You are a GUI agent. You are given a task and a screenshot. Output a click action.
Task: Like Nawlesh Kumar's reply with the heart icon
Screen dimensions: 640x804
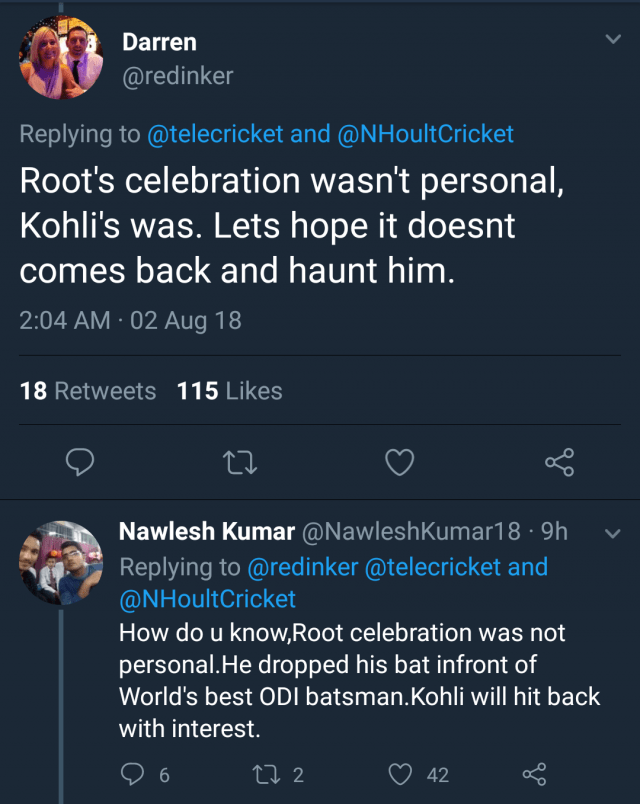(x=400, y=774)
